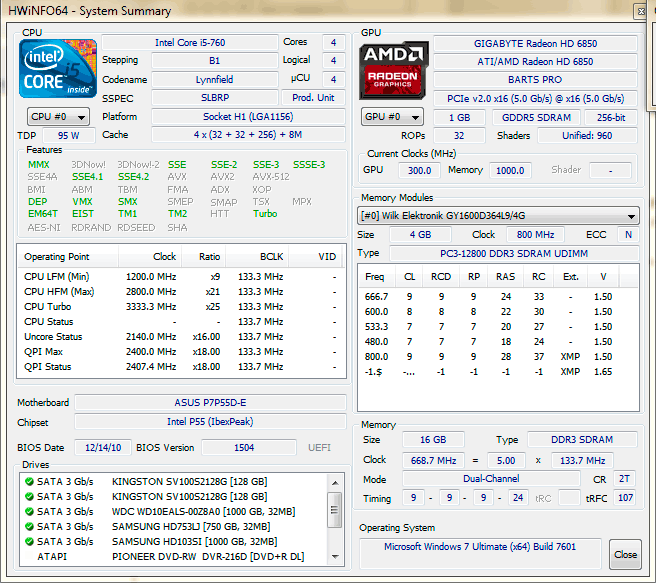Click the SSE4.2 feature label

click(x=133, y=177)
